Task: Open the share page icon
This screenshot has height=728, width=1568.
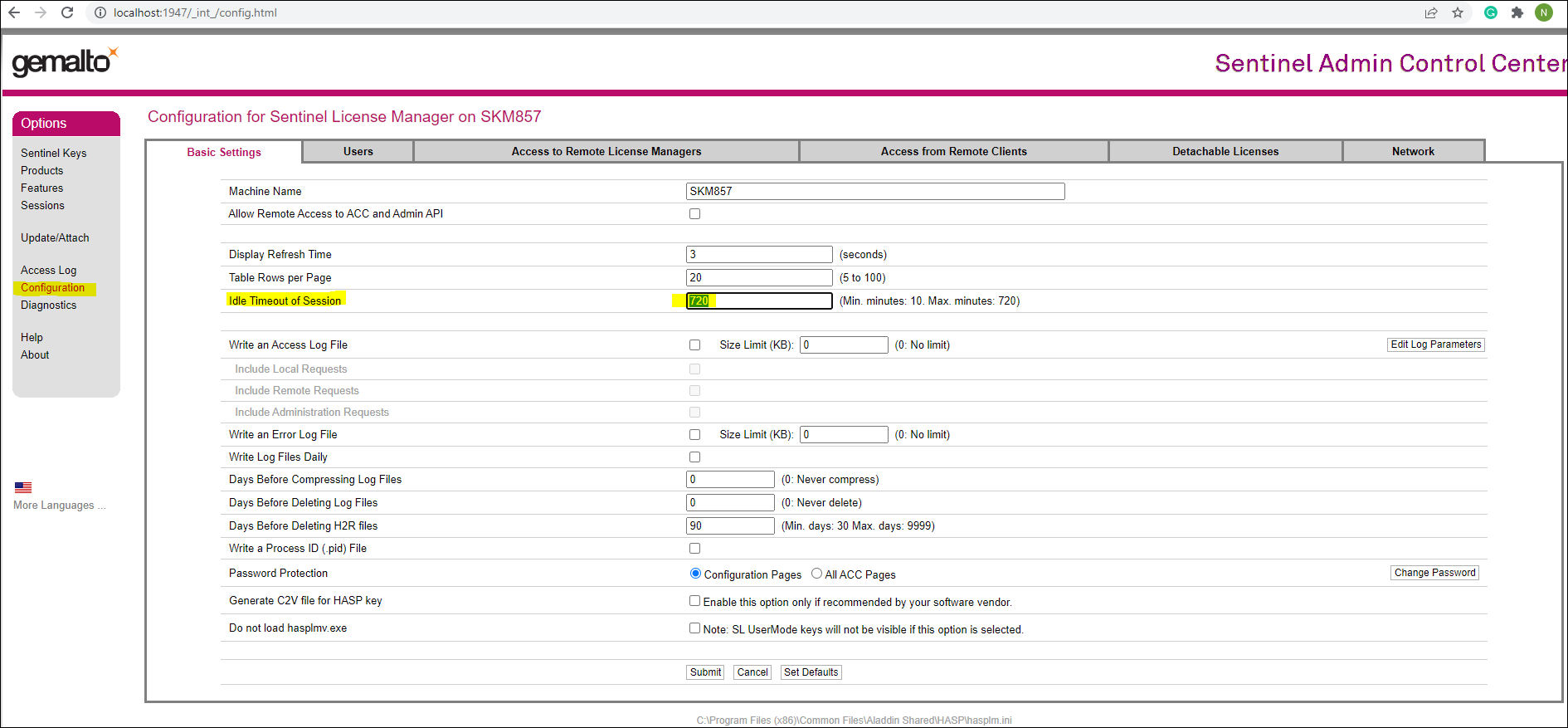Action: tap(1431, 12)
